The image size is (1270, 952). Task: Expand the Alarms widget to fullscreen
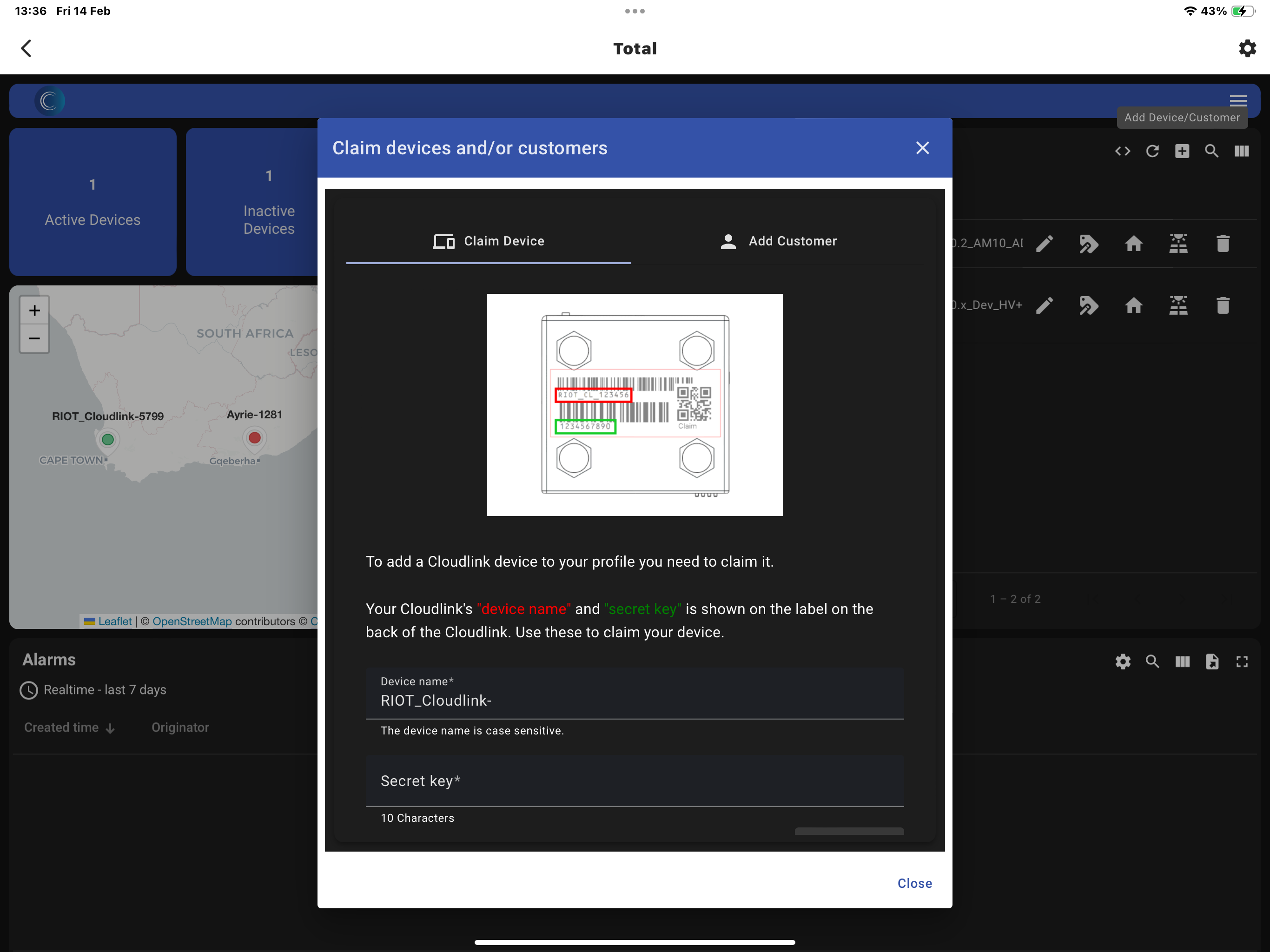[1241, 661]
